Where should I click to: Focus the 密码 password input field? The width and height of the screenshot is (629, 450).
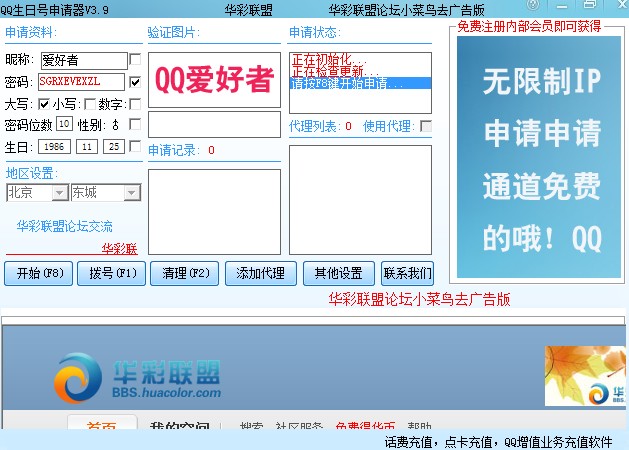pos(81,82)
